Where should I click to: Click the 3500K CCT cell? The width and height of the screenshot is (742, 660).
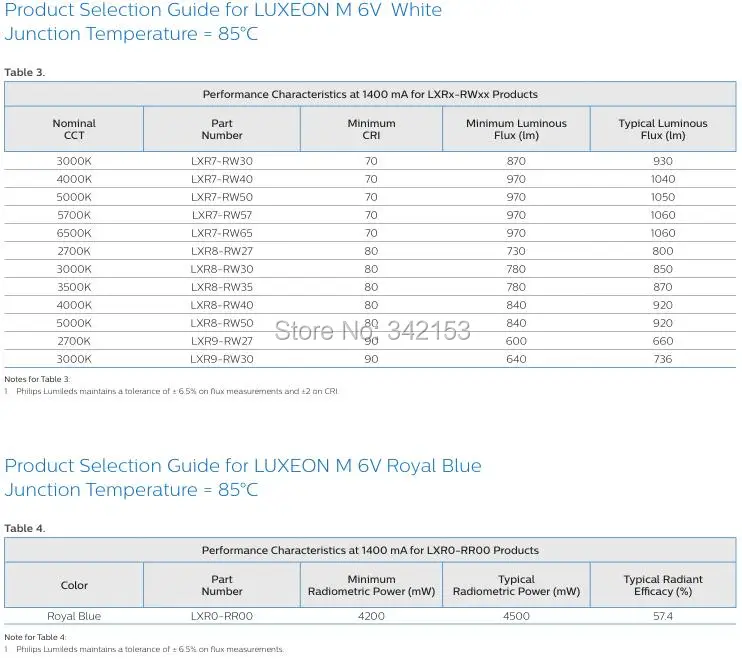click(74, 287)
